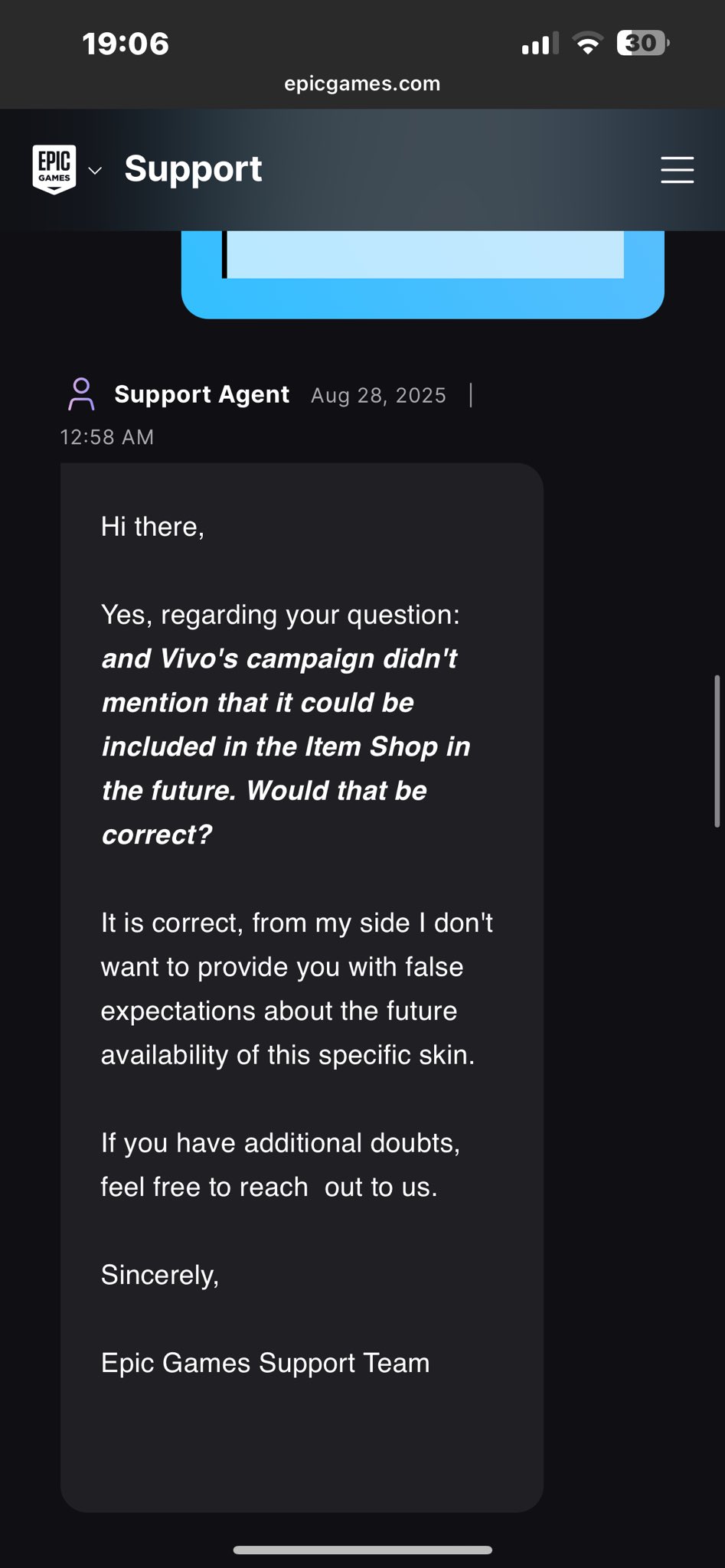Open the blue attached image thumbnail
This screenshot has height=1568, width=725.
coord(423,274)
